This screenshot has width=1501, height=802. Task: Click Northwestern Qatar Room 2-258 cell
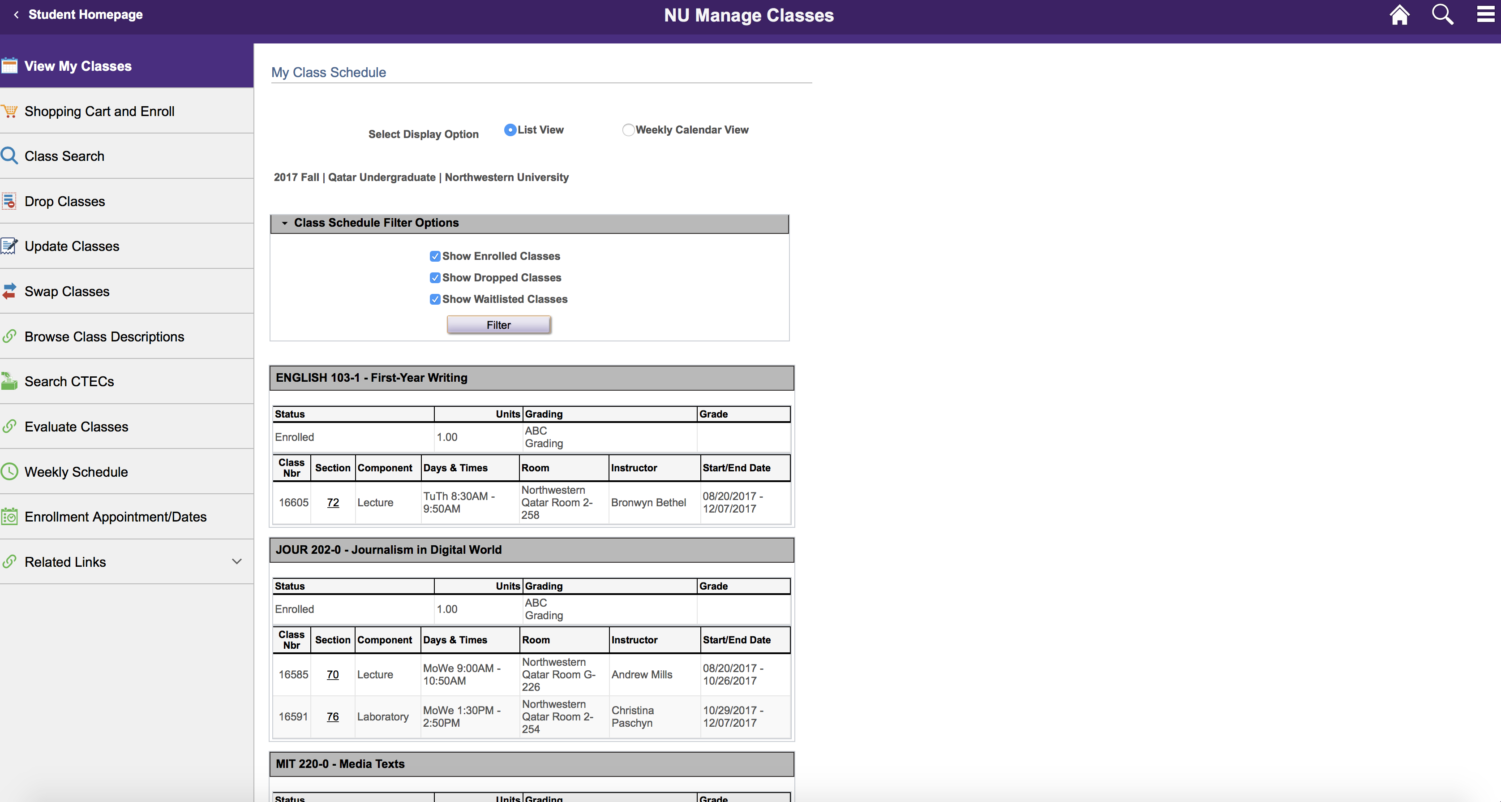point(557,503)
